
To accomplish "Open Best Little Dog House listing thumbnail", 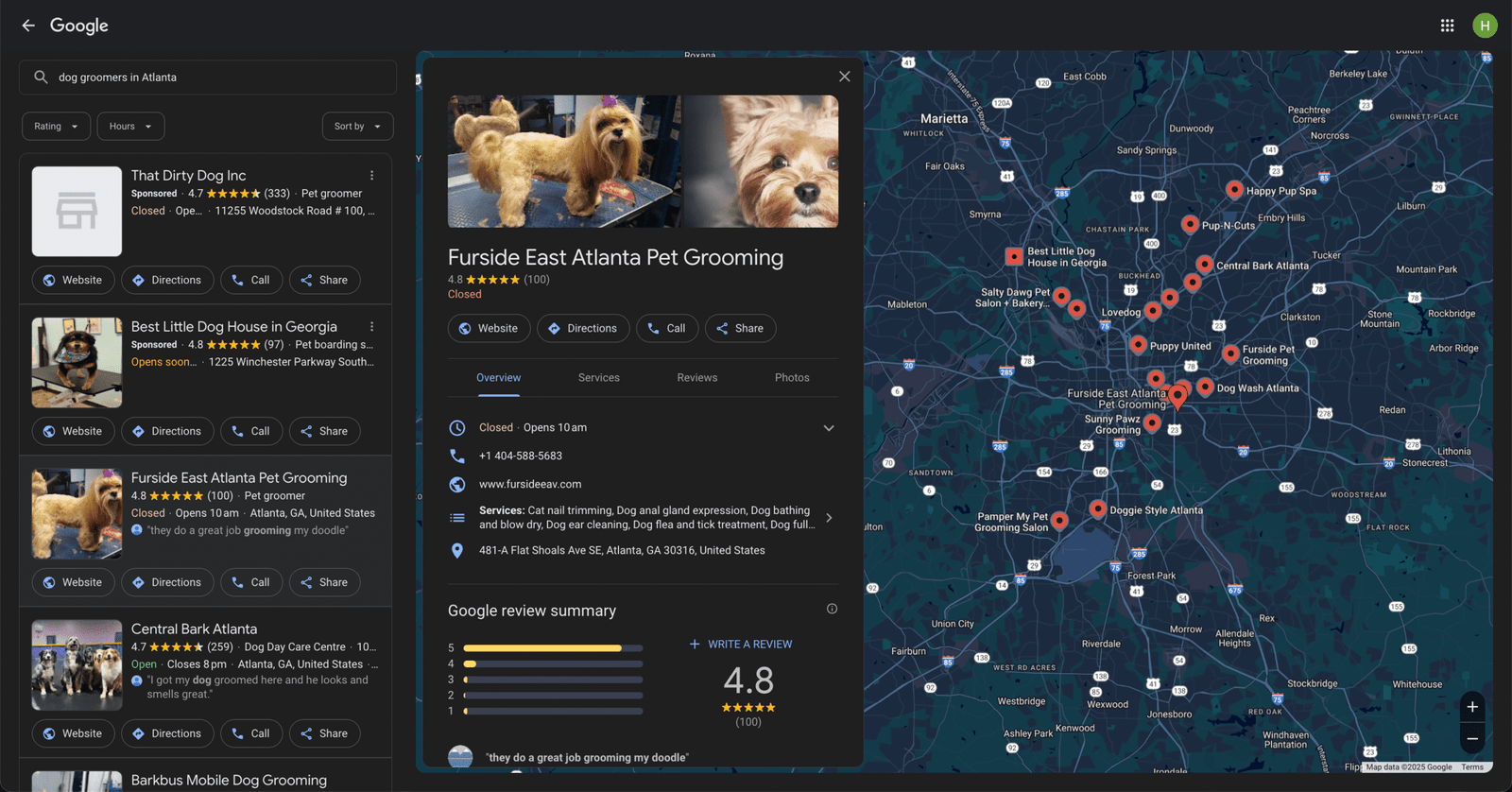I will click(x=77, y=362).
